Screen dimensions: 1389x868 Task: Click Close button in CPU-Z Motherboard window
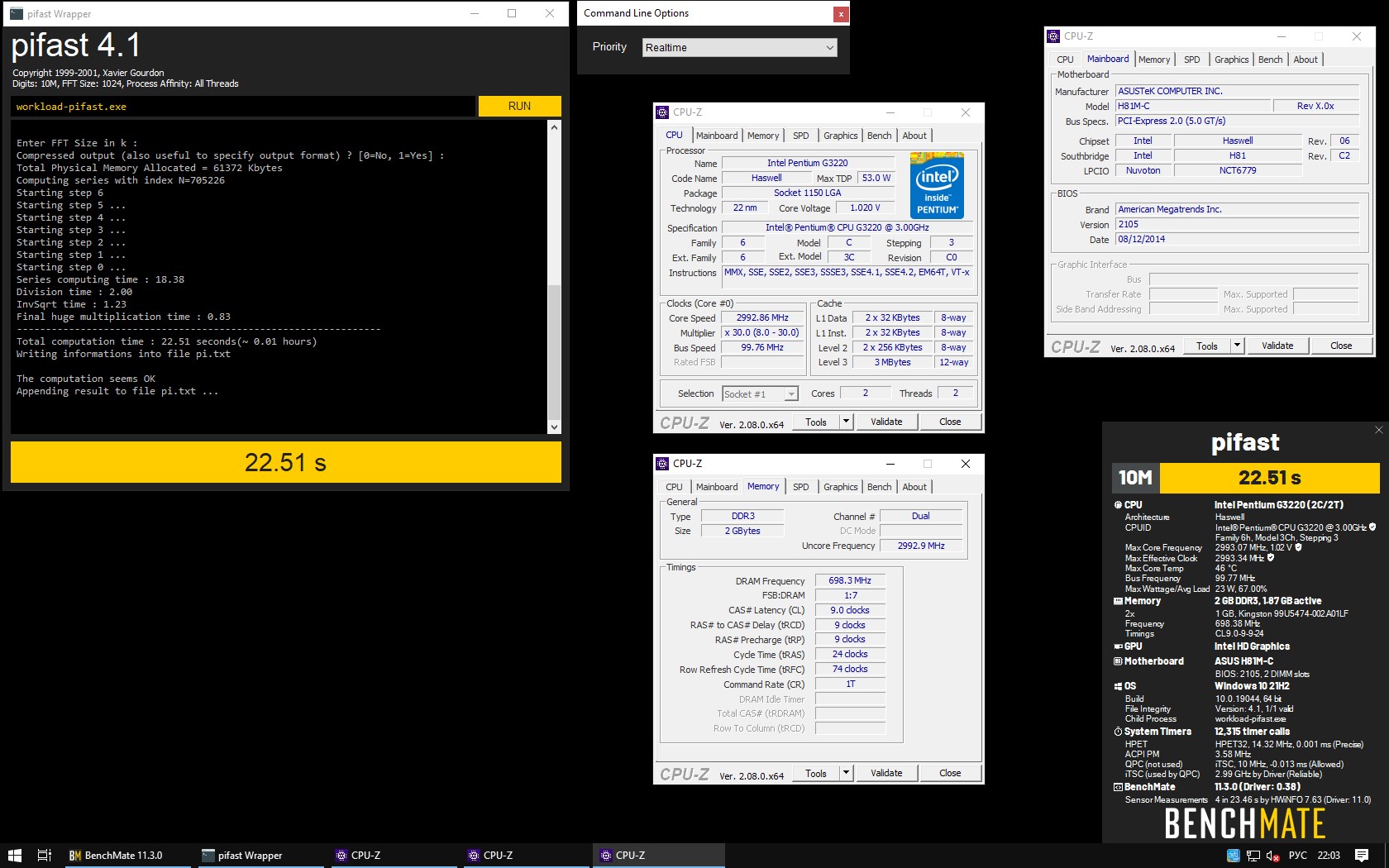pyautogui.click(x=1341, y=346)
